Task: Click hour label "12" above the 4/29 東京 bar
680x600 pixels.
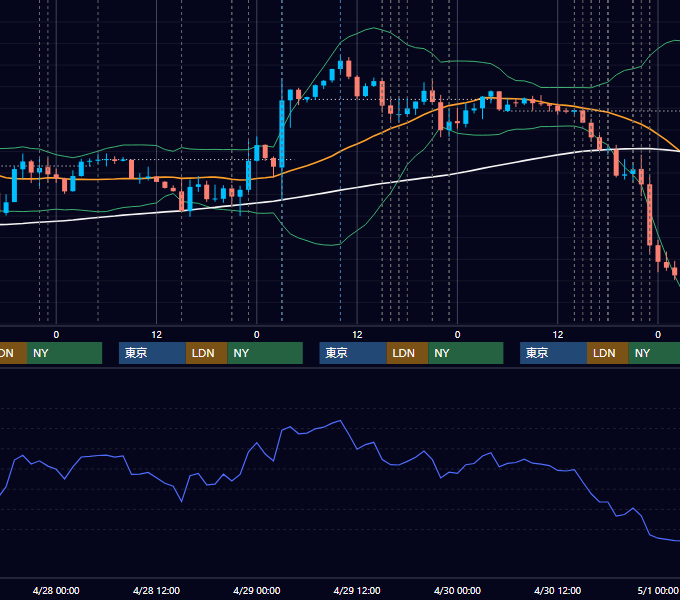Action: tap(357, 335)
